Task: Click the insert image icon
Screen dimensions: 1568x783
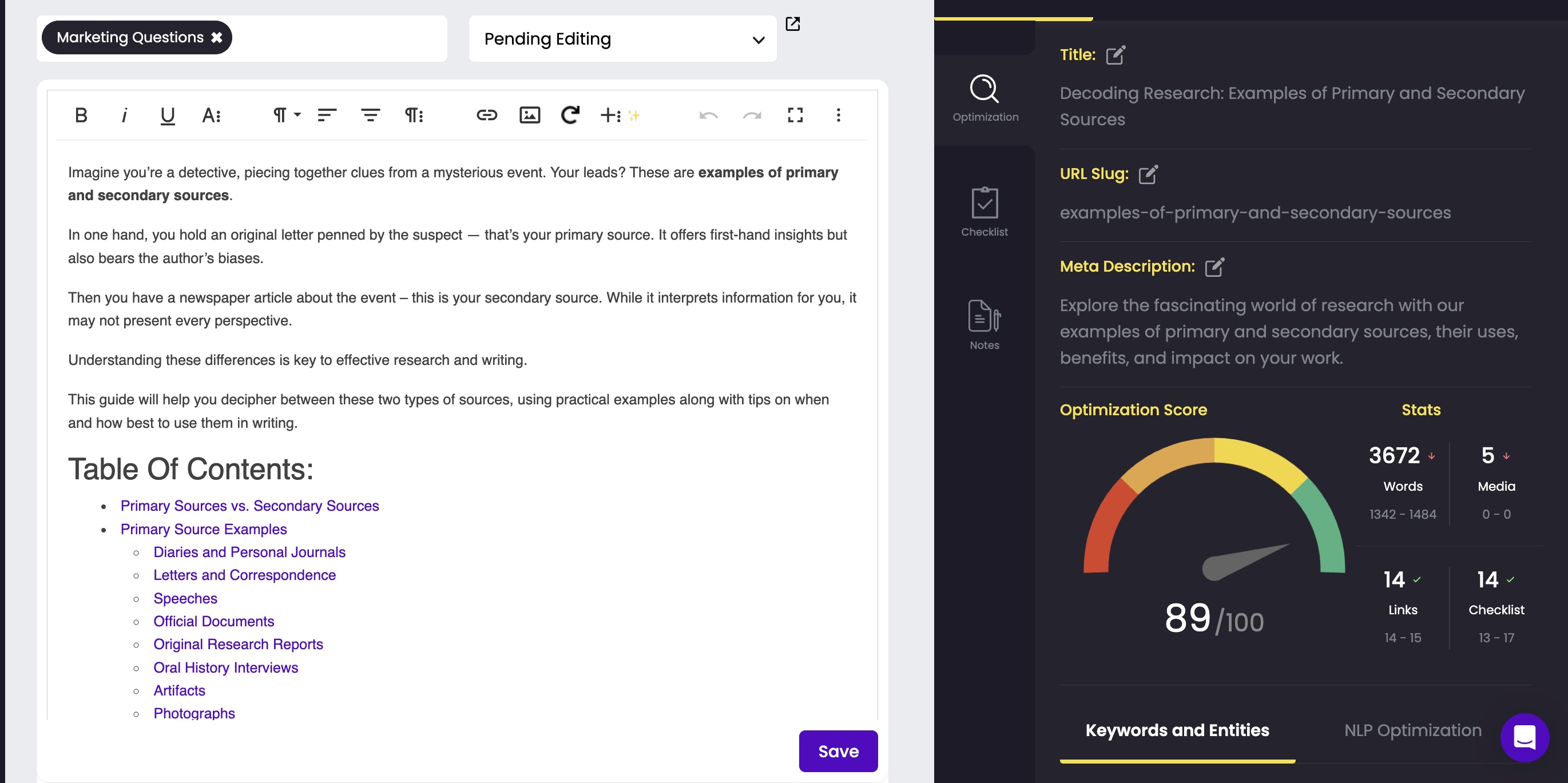Action: click(x=530, y=115)
